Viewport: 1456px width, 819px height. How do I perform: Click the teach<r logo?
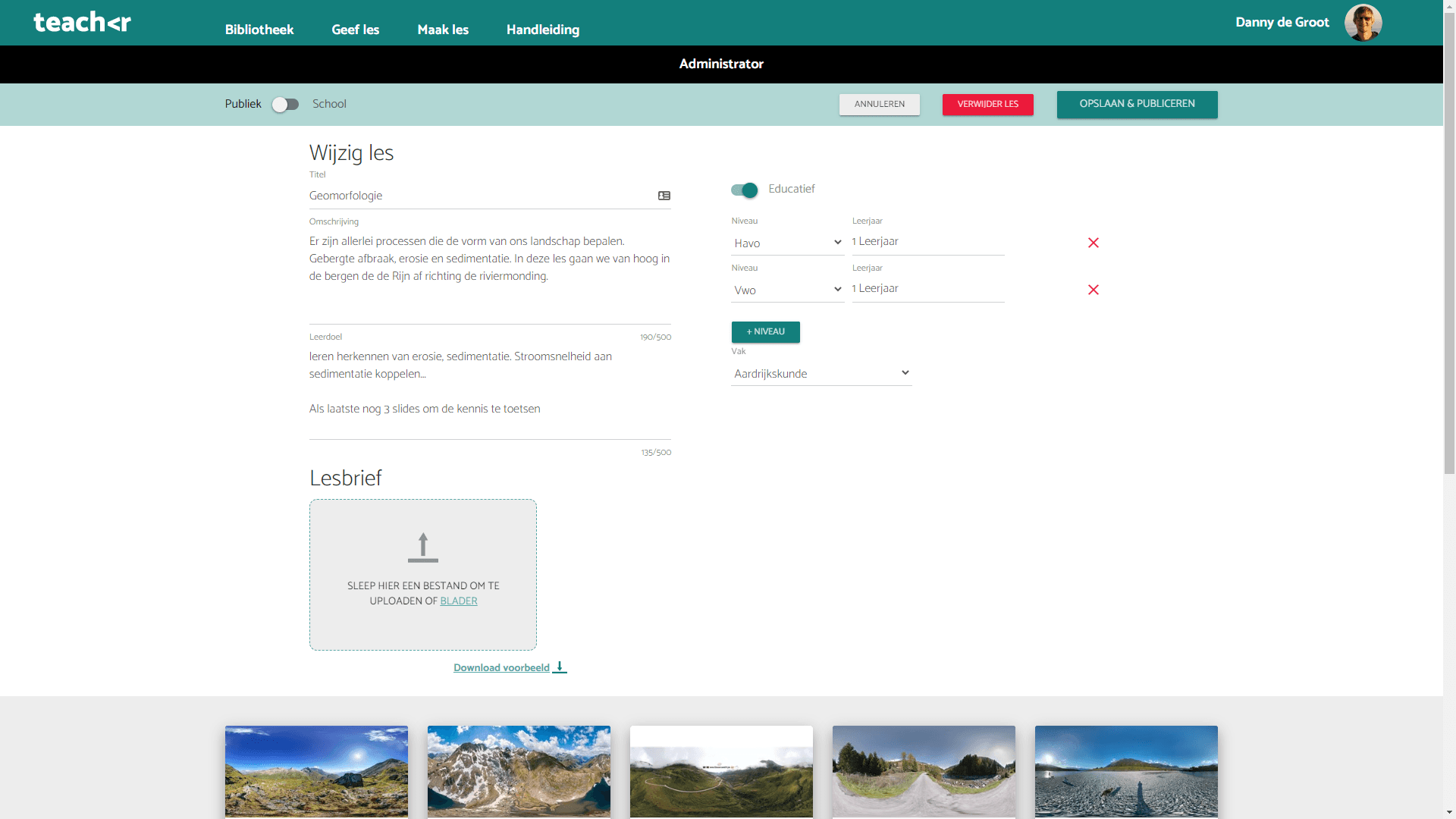click(x=82, y=22)
